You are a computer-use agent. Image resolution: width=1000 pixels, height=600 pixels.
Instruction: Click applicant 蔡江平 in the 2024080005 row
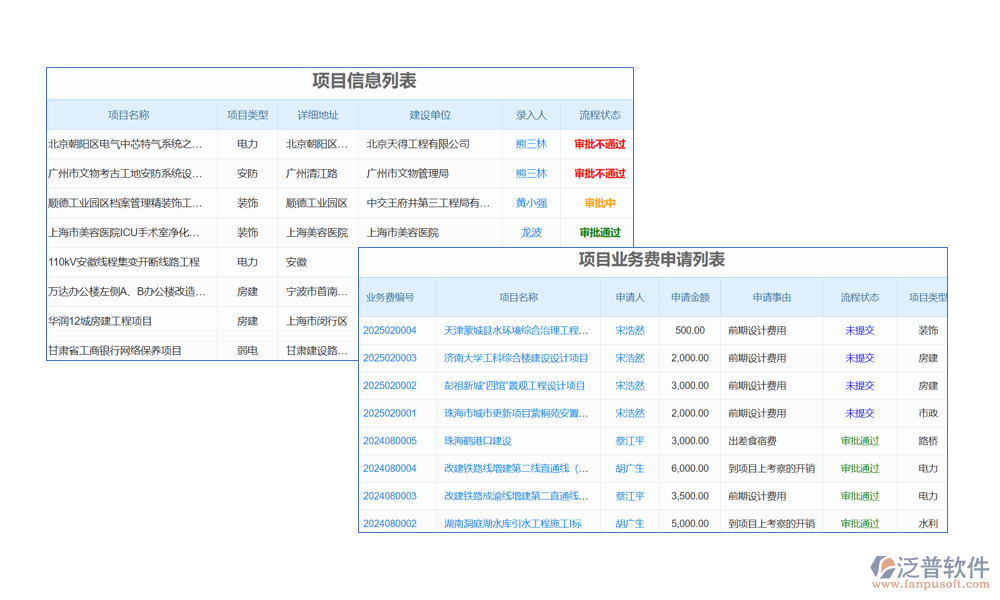pyautogui.click(x=630, y=441)
